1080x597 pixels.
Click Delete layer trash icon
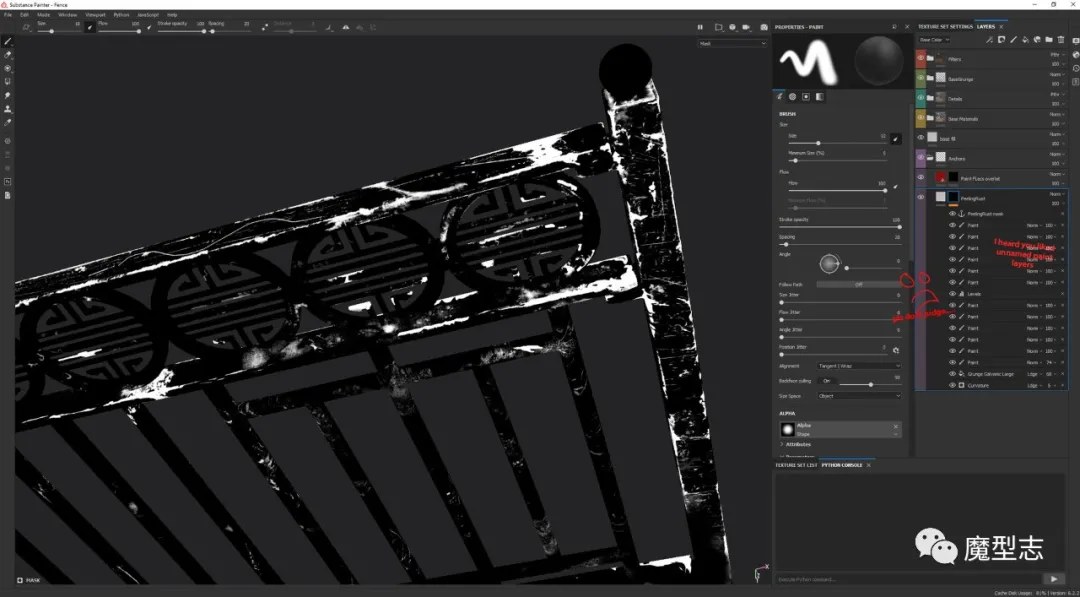1061,40
